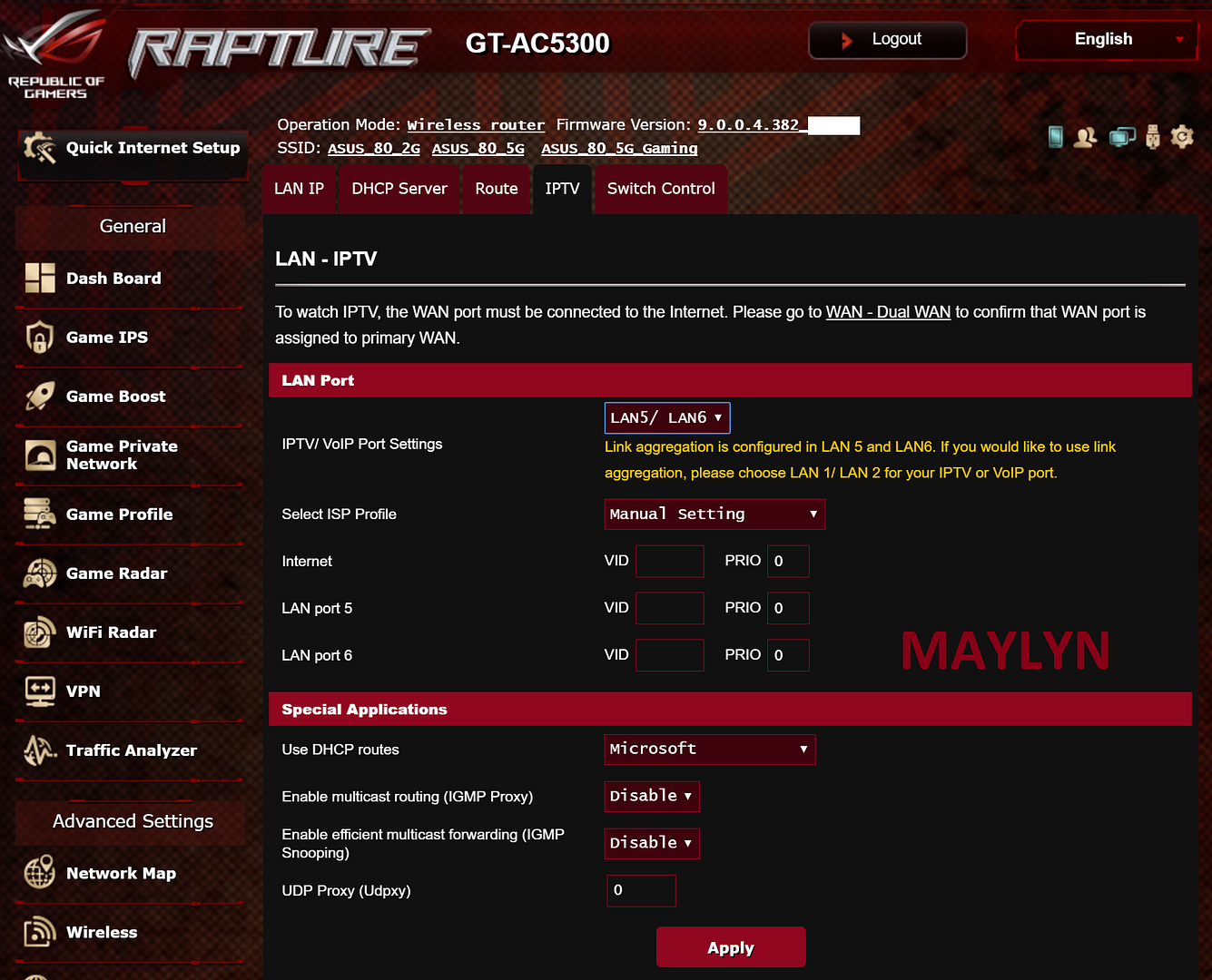Click the Internet VID input field
Viewport: 1212px width, 980px height.
(670, 562)
